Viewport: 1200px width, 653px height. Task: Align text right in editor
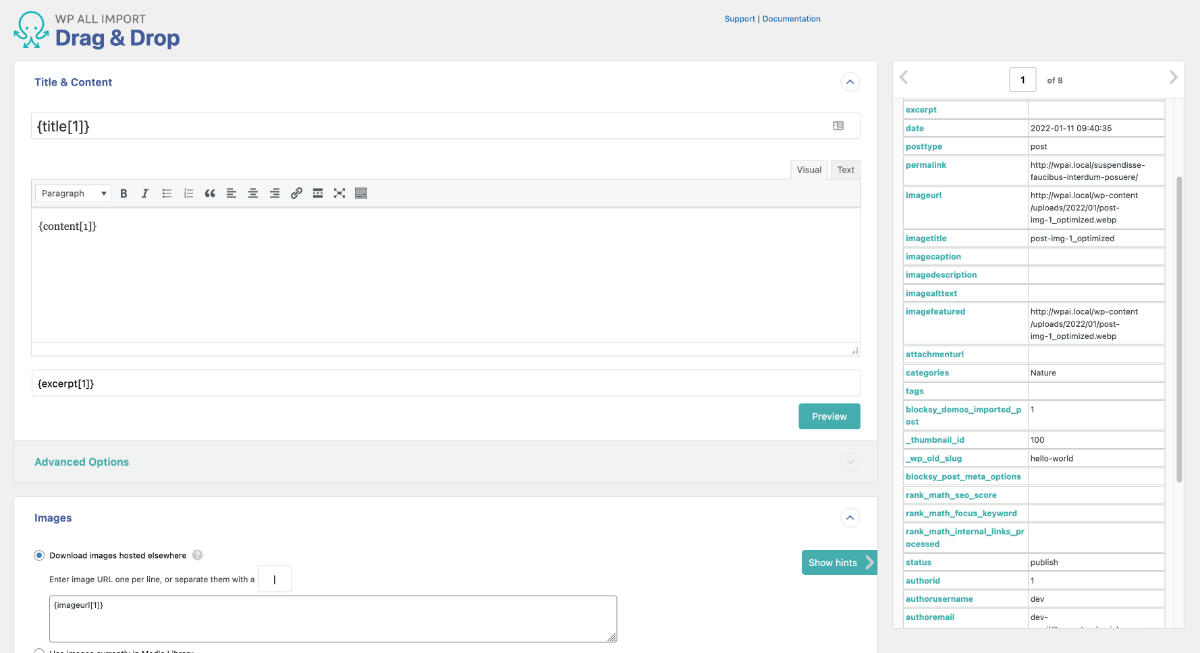[274, 193]
